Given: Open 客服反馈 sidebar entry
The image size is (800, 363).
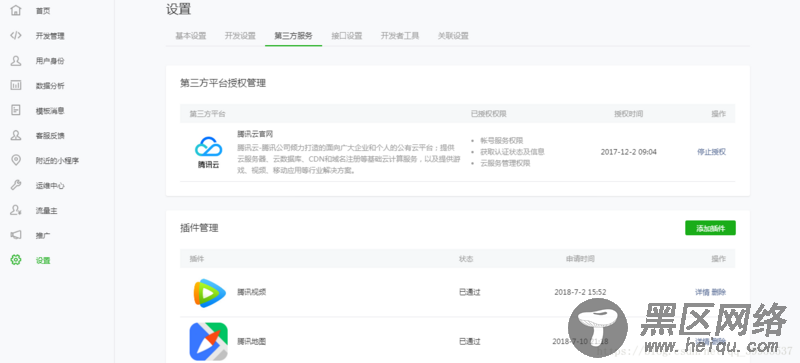Looking at the screenshot, I should 50,136.
